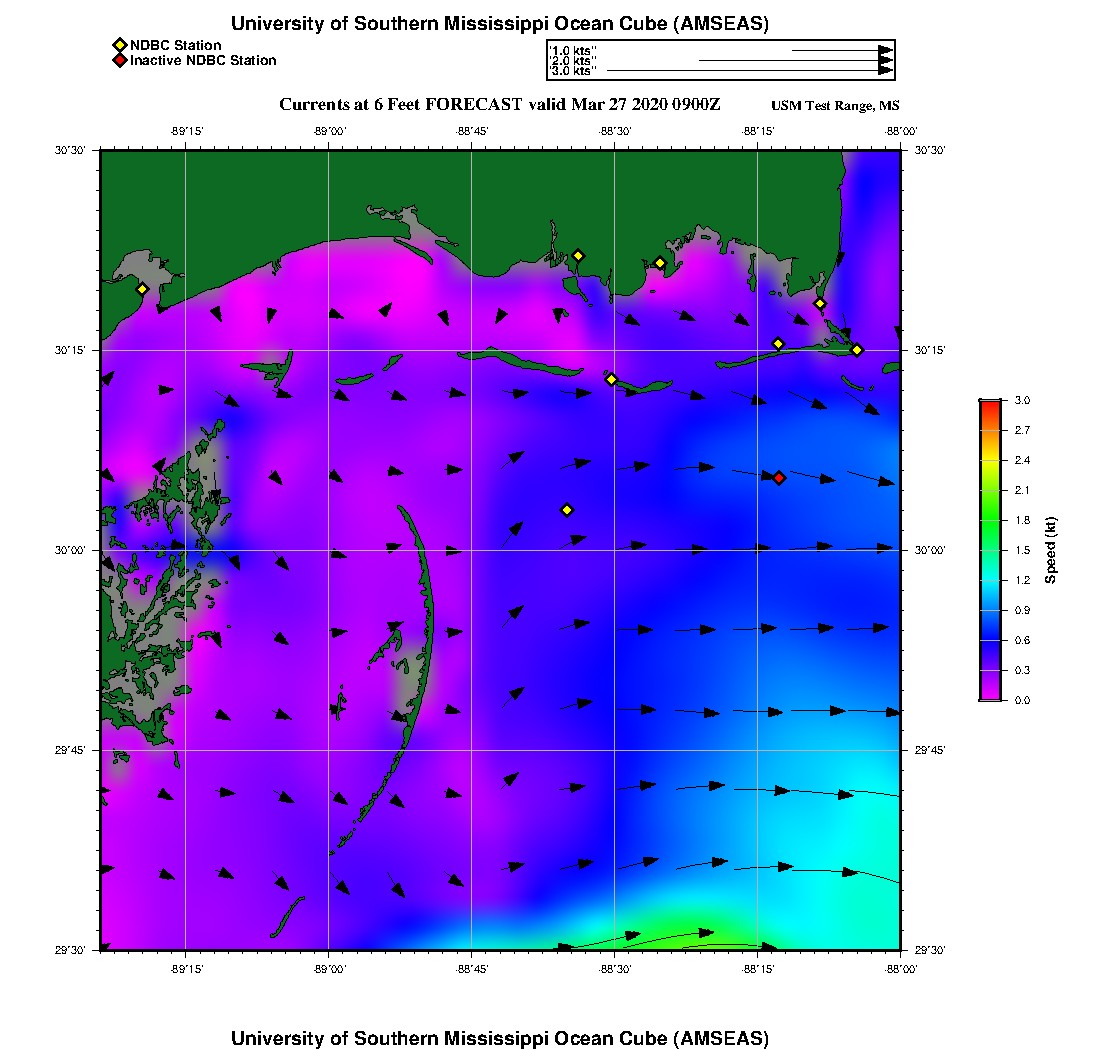Click the Currents at 6 Feet FORECAST heading
Image resolution: width=1100 pixels, height=1050 pixels.
pos(499,105)
